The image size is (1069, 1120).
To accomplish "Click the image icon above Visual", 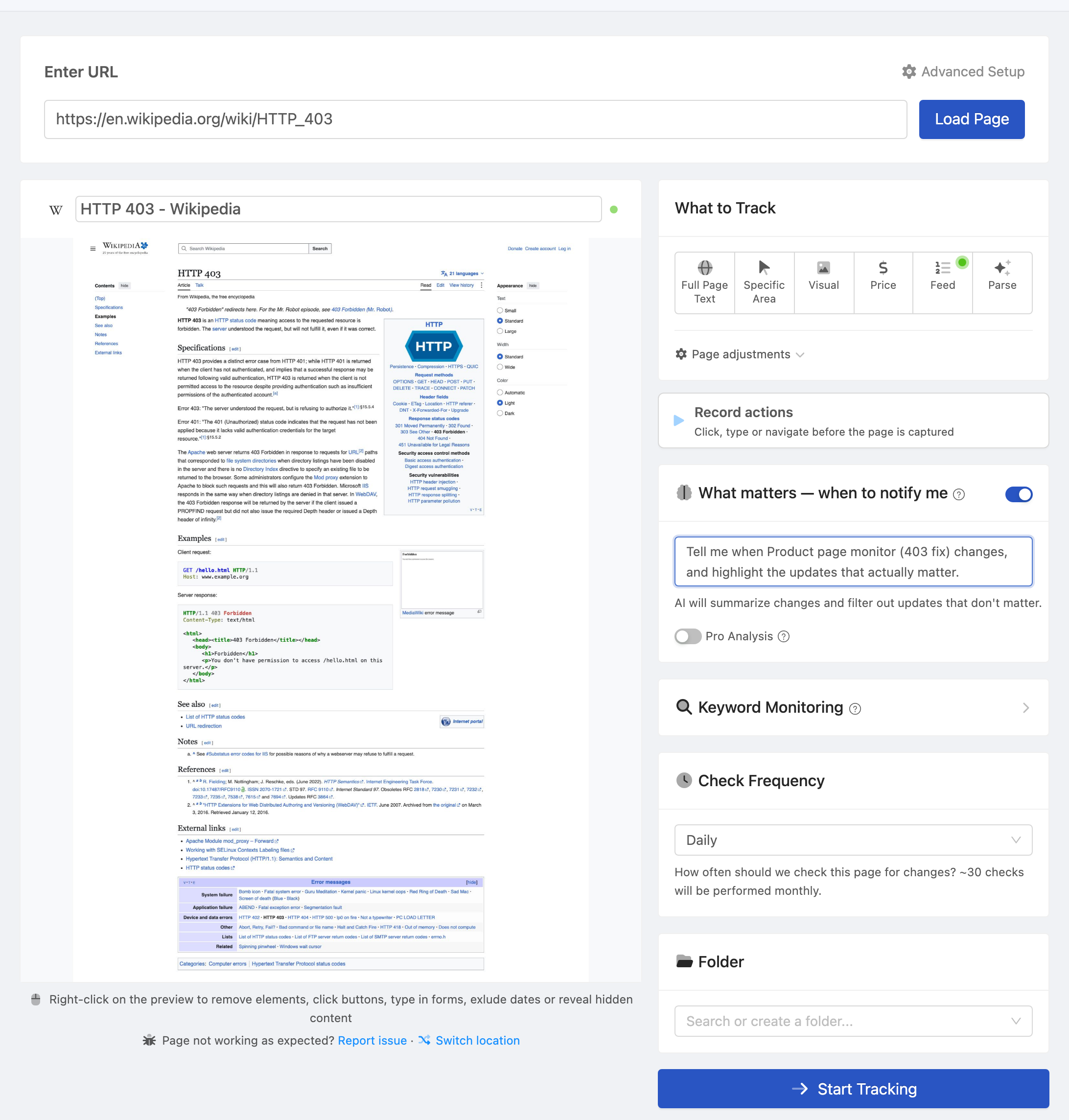I will pos(823,267).
